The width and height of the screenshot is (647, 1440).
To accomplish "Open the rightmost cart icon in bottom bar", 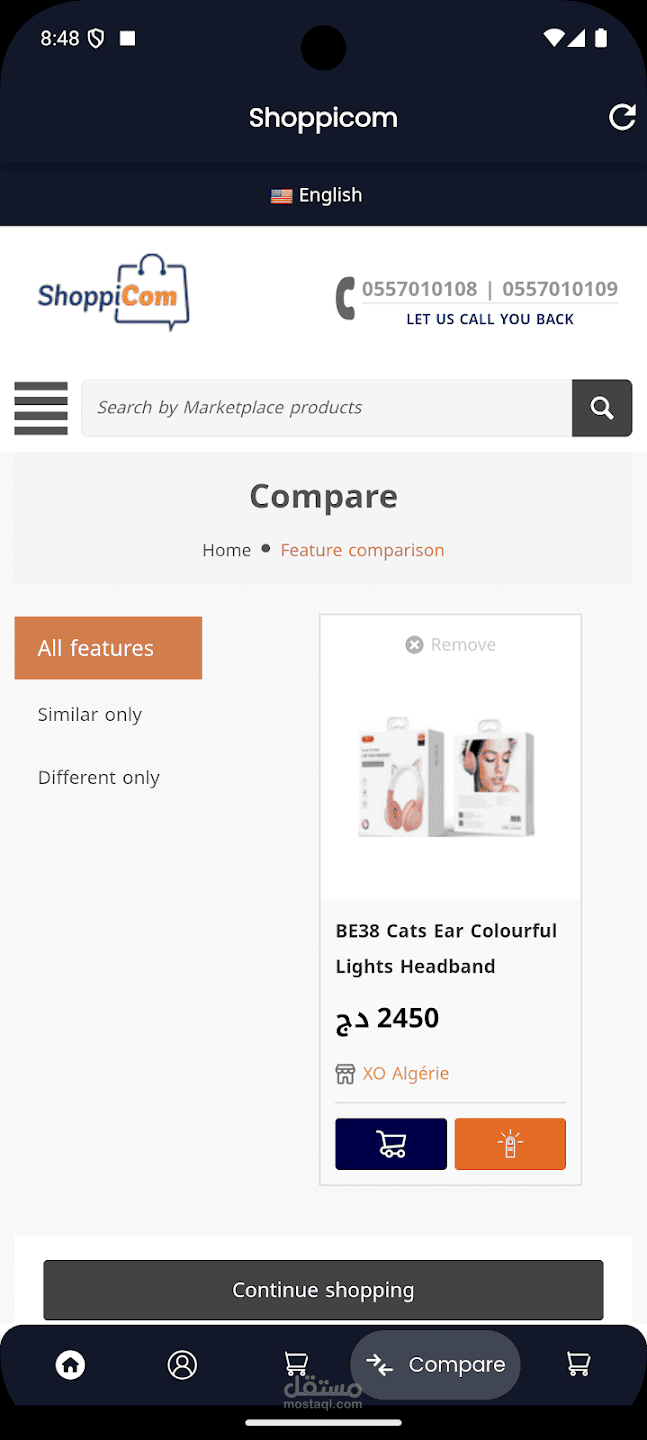I will 578,1364.
